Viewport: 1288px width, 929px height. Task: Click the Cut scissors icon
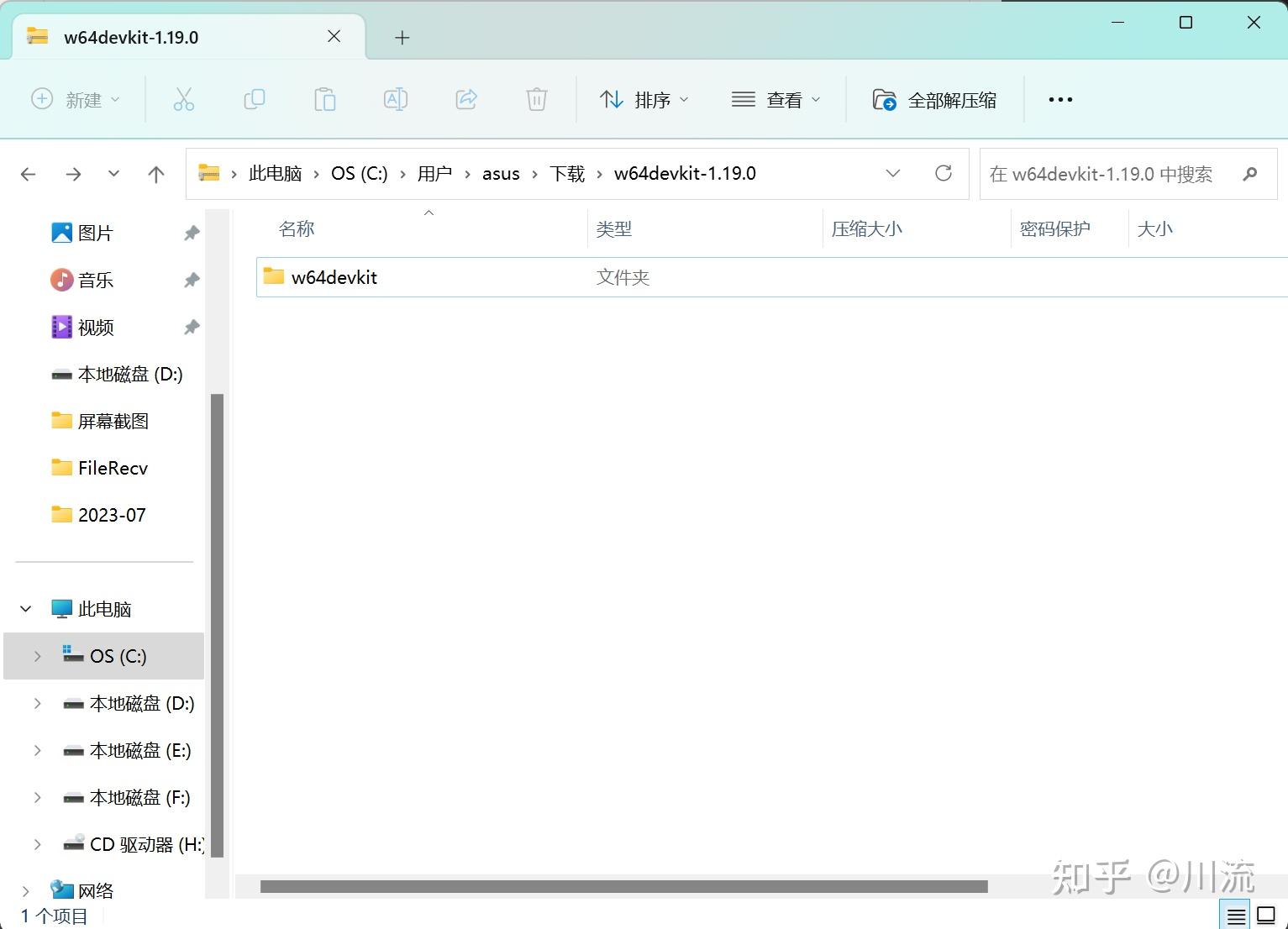coord(183,100)
